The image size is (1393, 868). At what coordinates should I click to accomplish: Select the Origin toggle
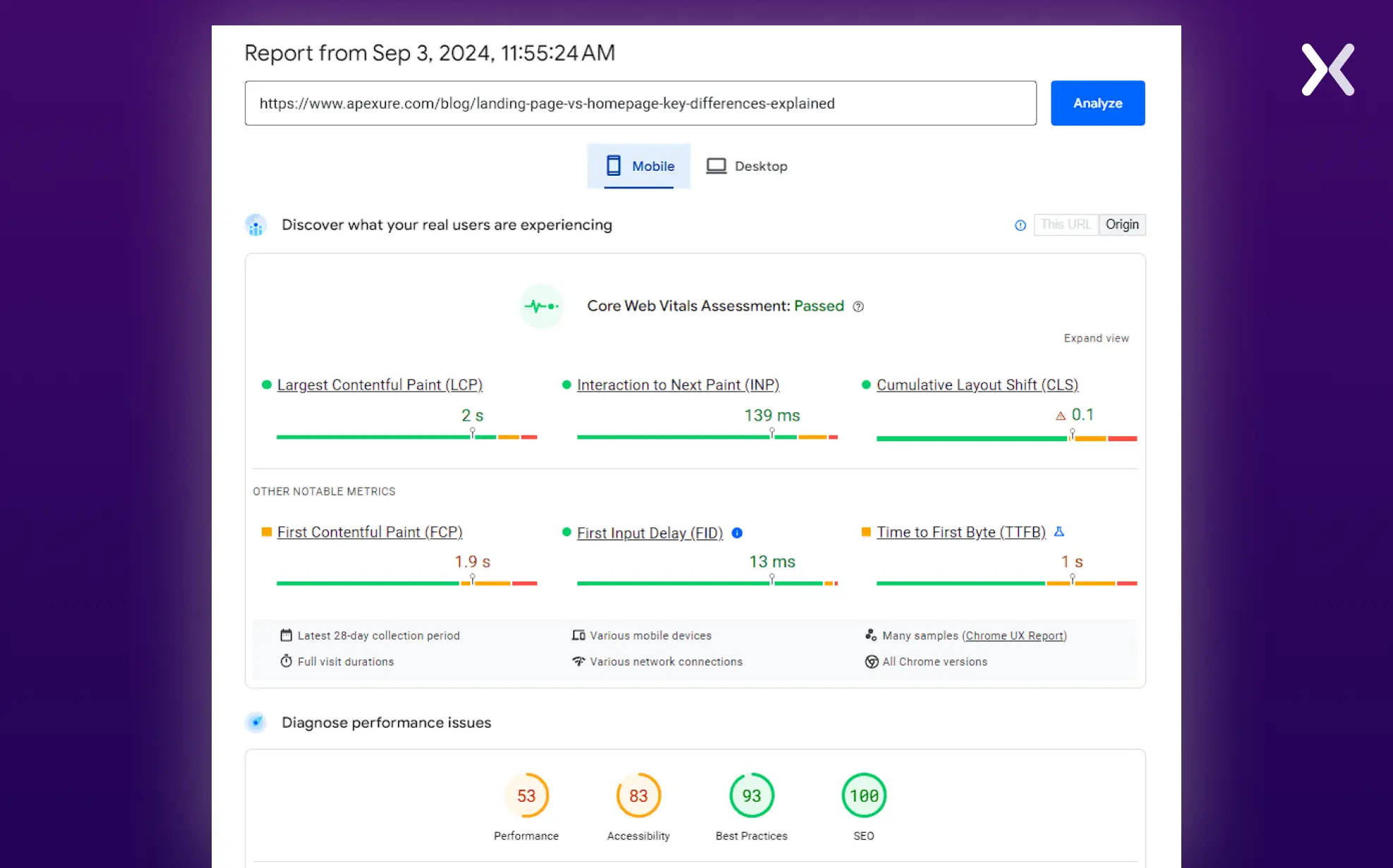click(1122, 224)
